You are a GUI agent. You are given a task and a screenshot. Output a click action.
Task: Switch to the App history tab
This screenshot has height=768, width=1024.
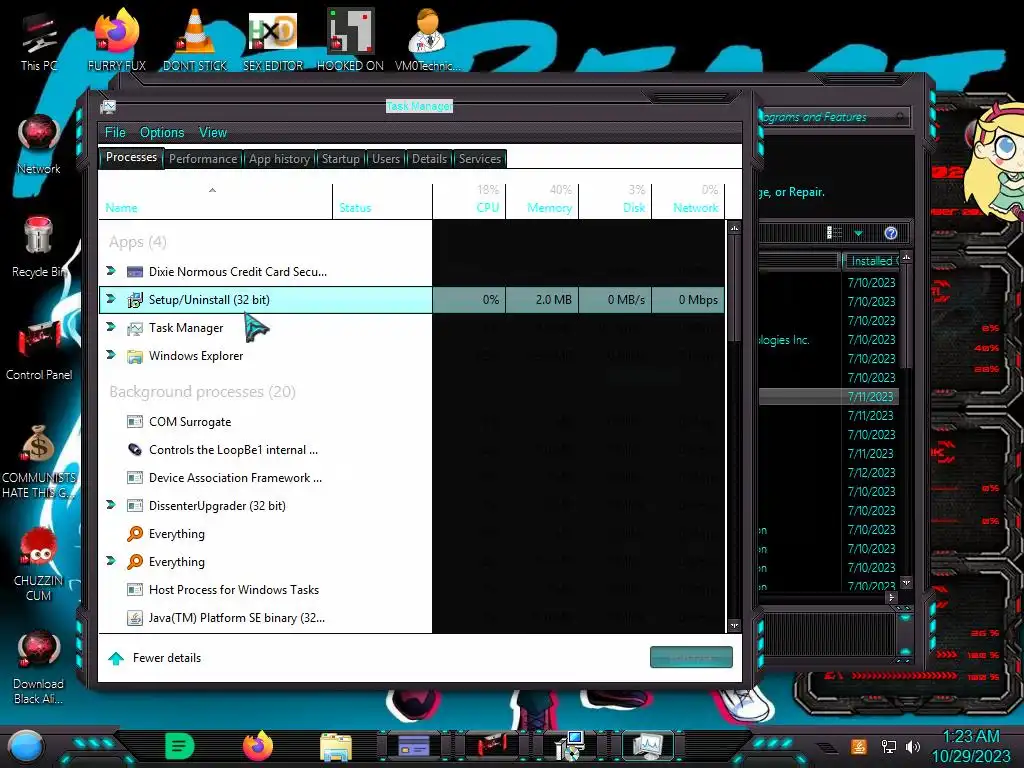280,159
